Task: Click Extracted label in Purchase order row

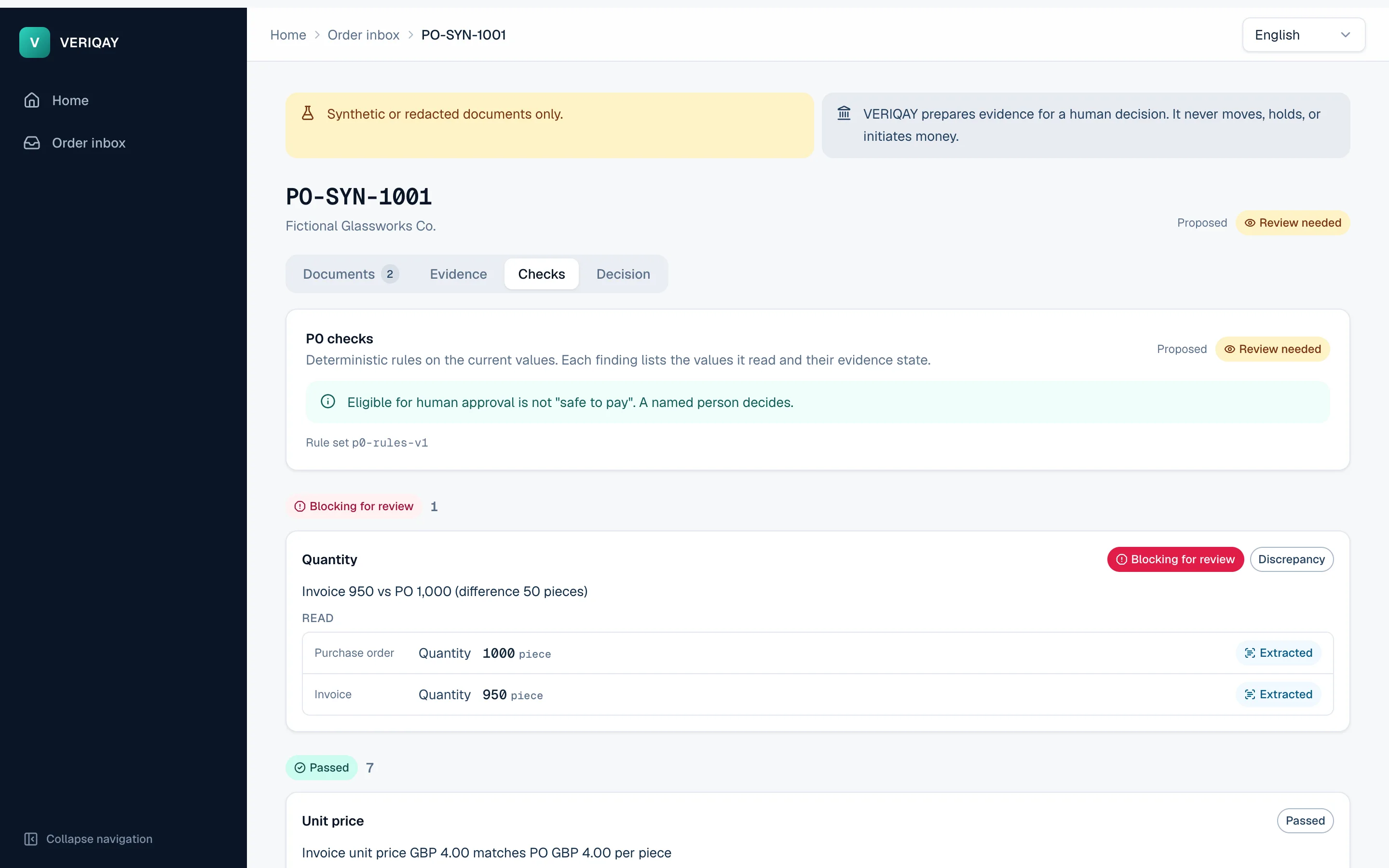Action: tap(1286, 653)
